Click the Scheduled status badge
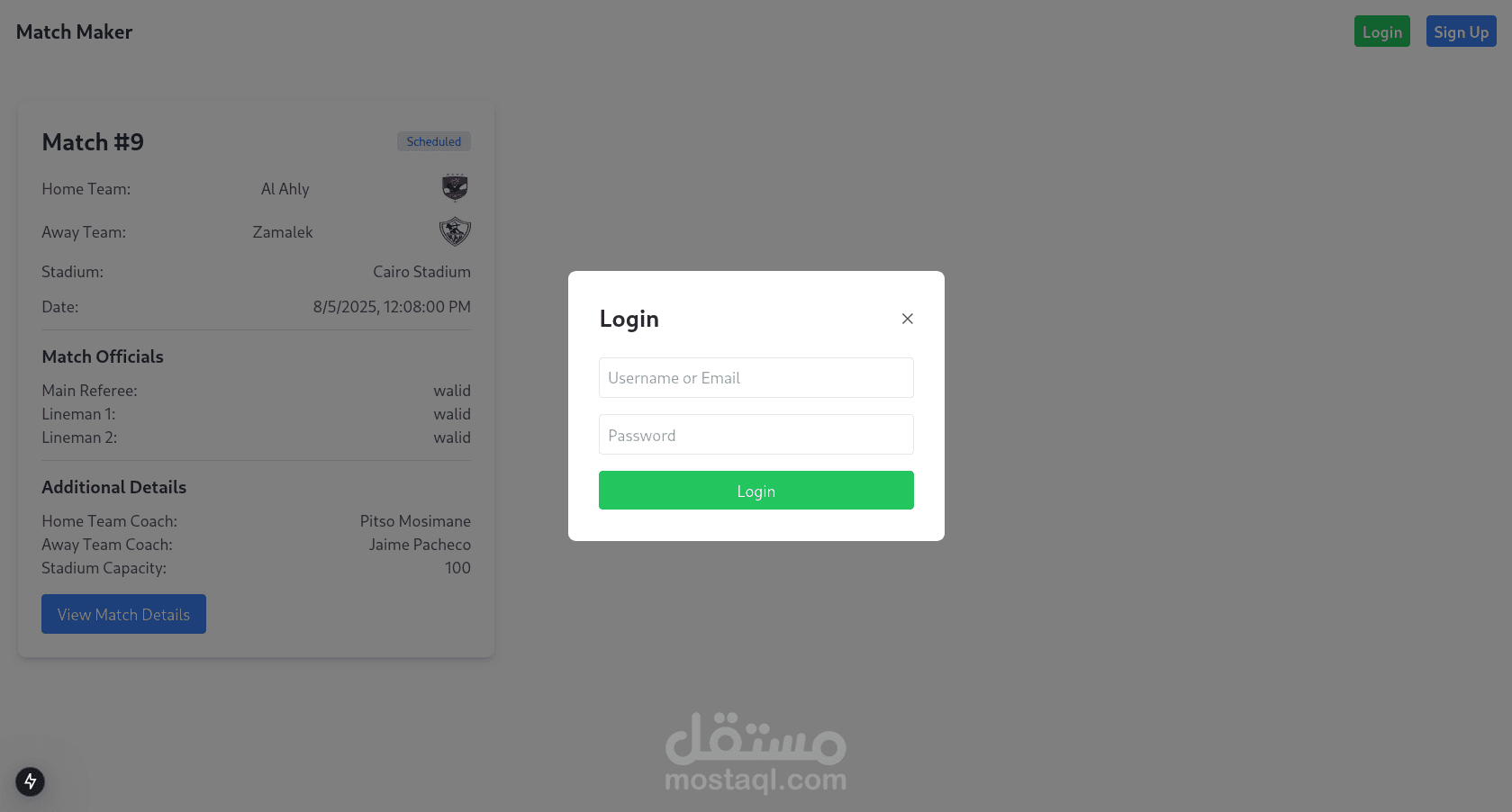Image resolution: width=1512 pixels, height=812 pixels. pyautogui.click(x=434, y=141)
